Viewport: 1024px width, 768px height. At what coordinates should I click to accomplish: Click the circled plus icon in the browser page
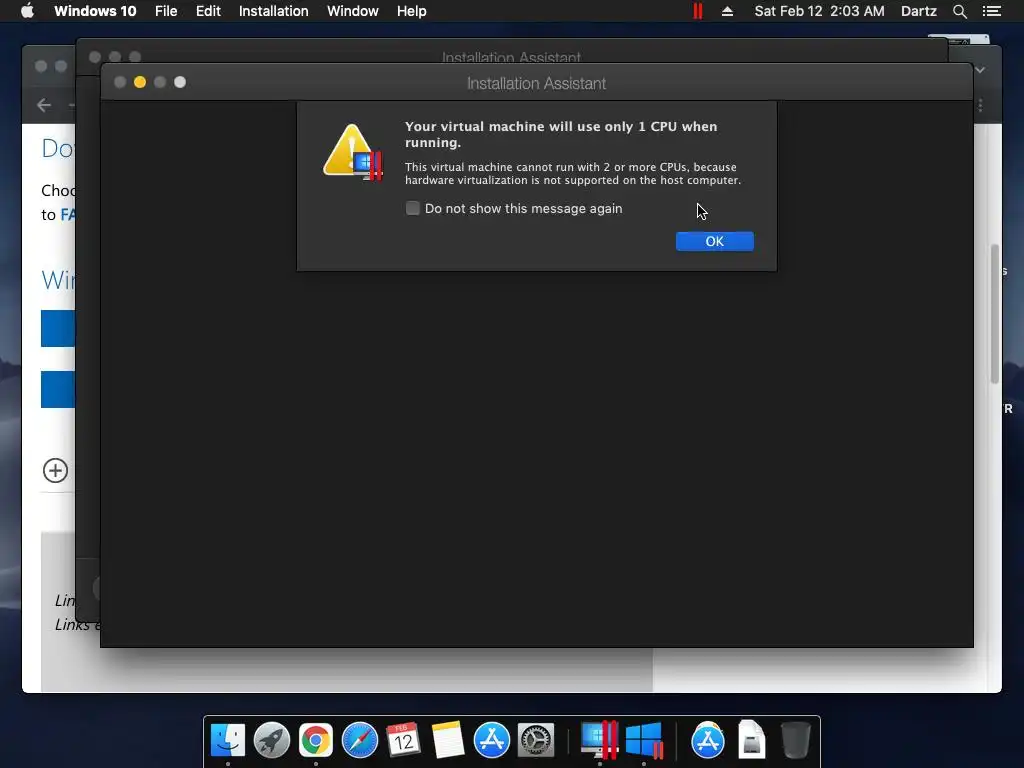coord(56,470)
